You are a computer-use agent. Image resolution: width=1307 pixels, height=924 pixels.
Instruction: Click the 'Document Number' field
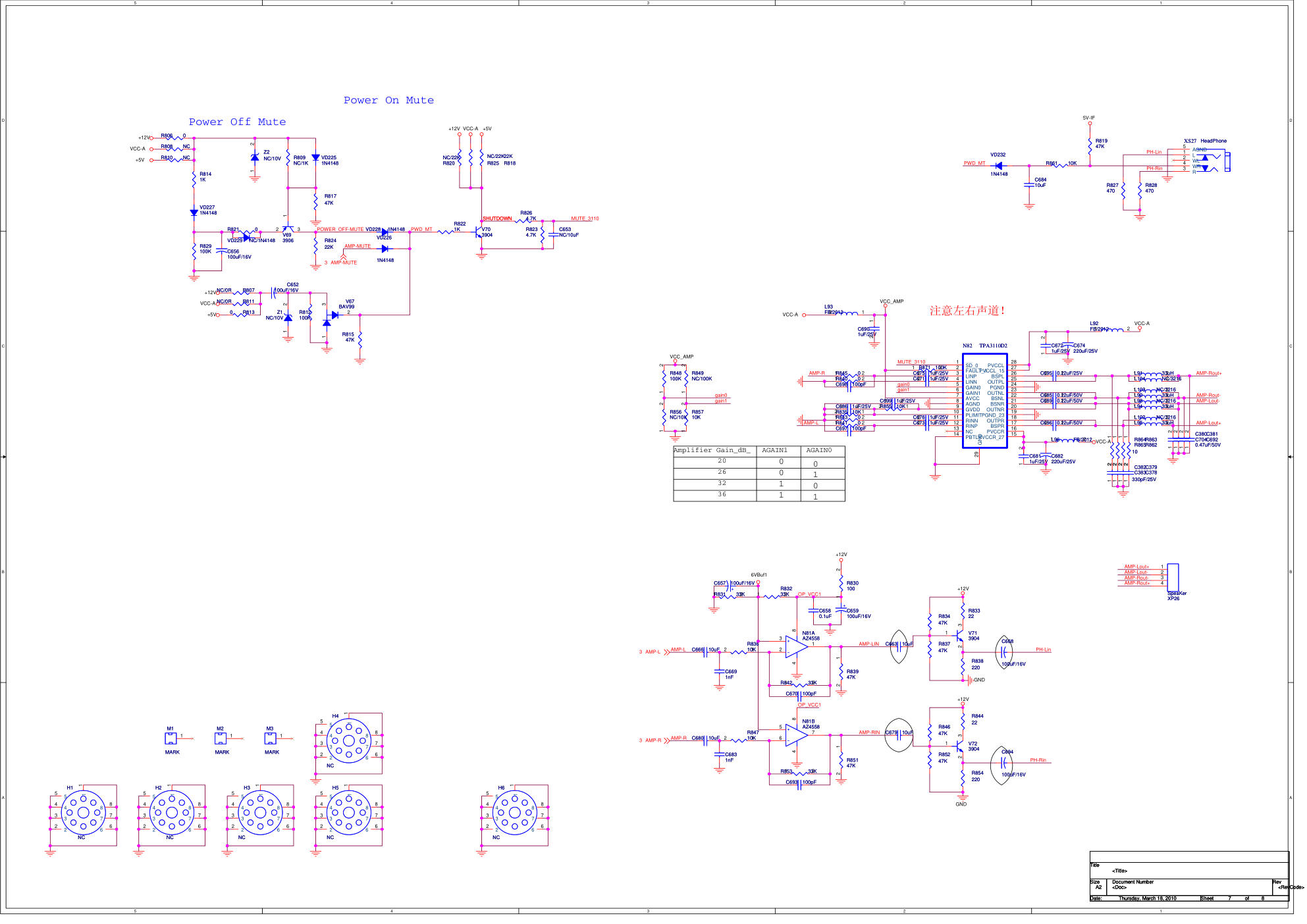click(x=1133, y=882)
